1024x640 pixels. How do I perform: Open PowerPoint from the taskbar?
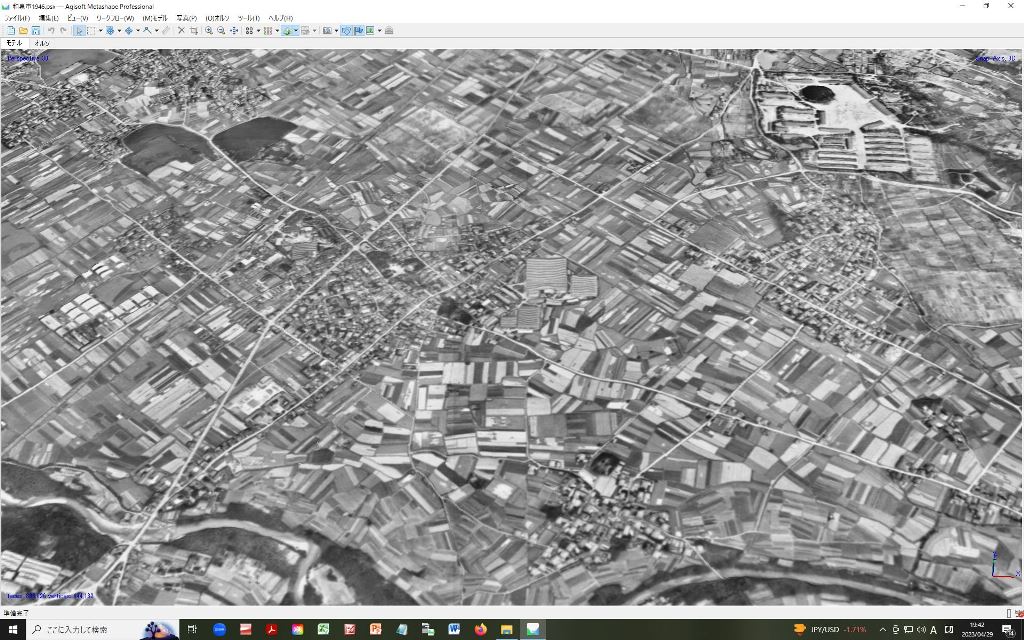click(376, 630)
